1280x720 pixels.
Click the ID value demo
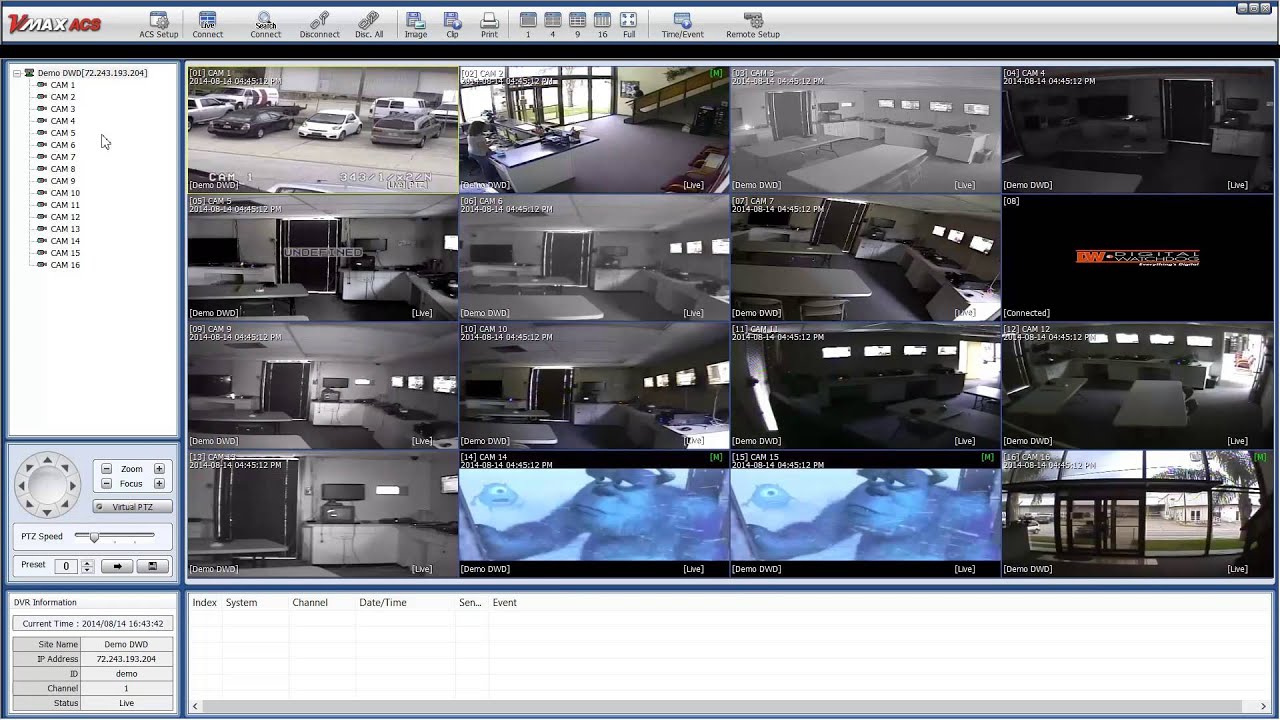pyautogui.click(x=126, y=674)
